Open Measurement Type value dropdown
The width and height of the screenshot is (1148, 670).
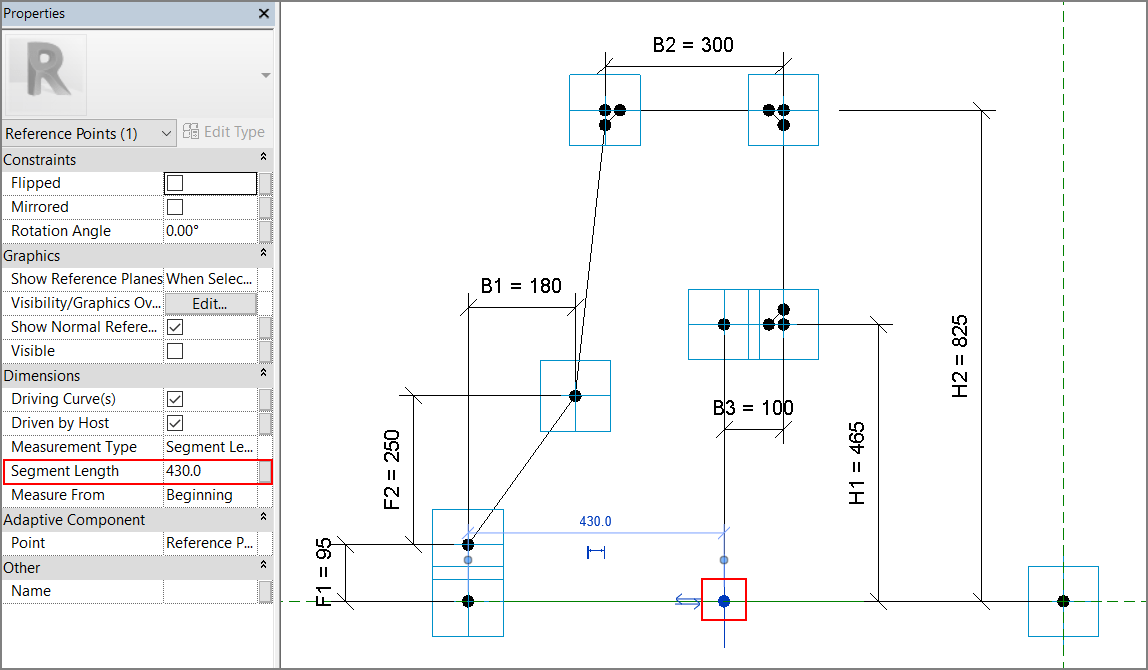211,447
